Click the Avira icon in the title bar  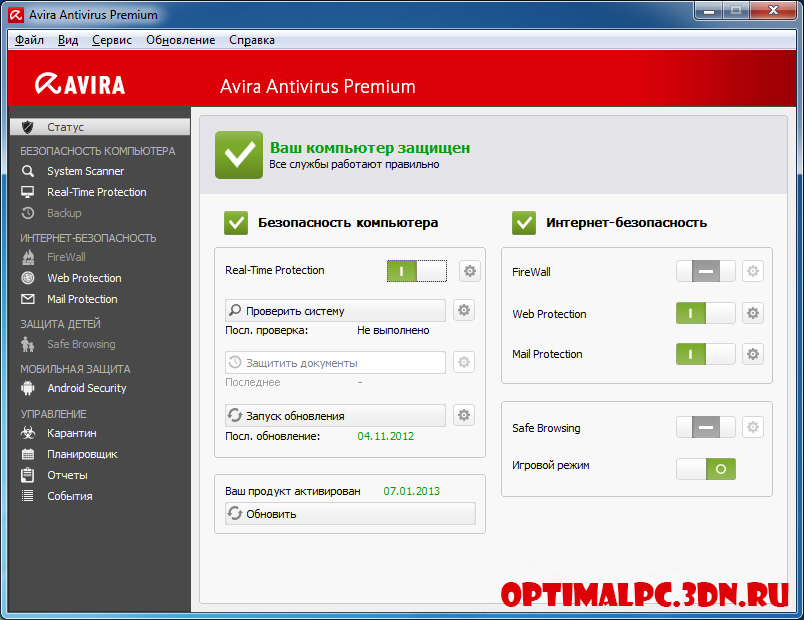(x=16, y=15)
